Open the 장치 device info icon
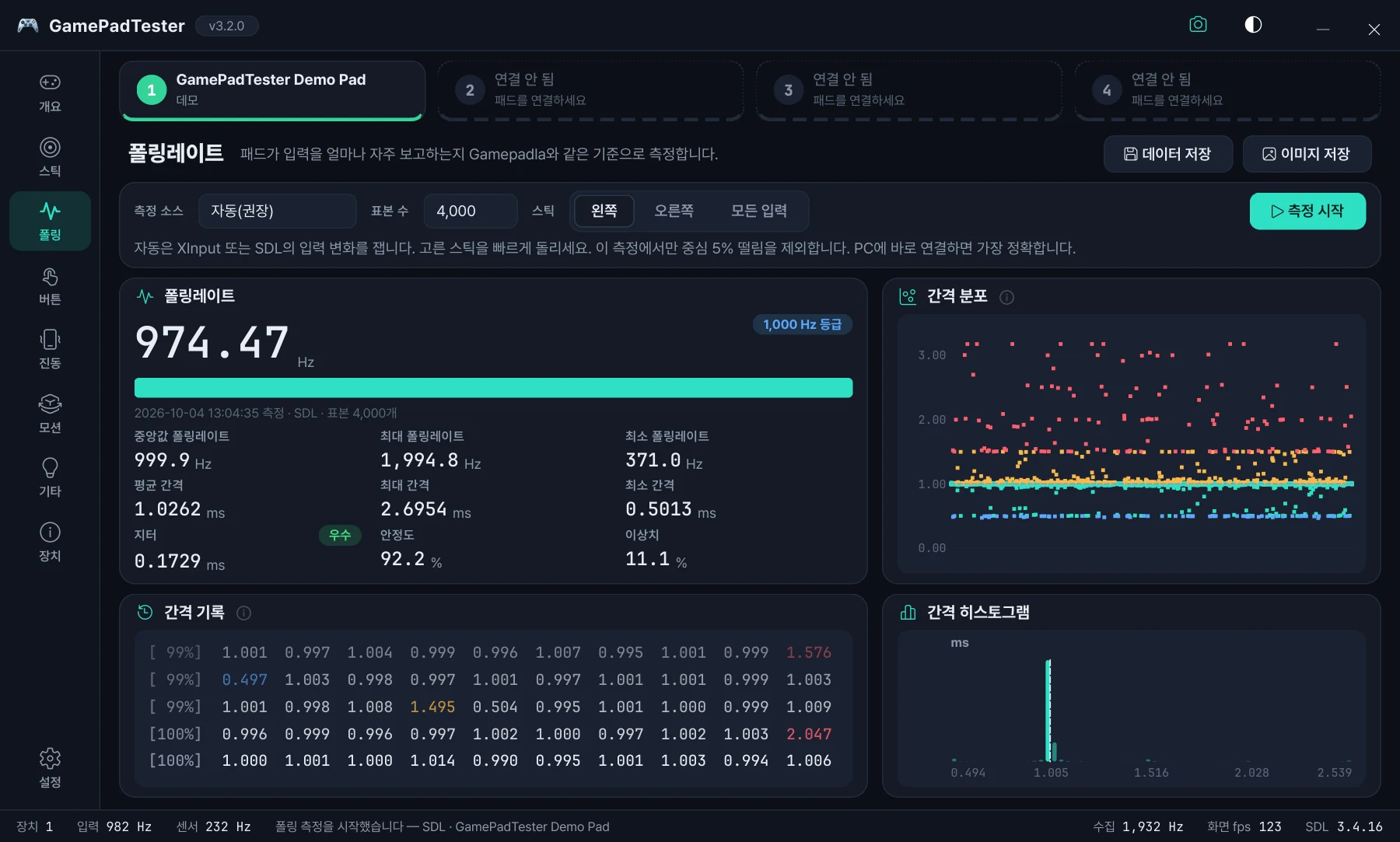 (x=50, y=542)
